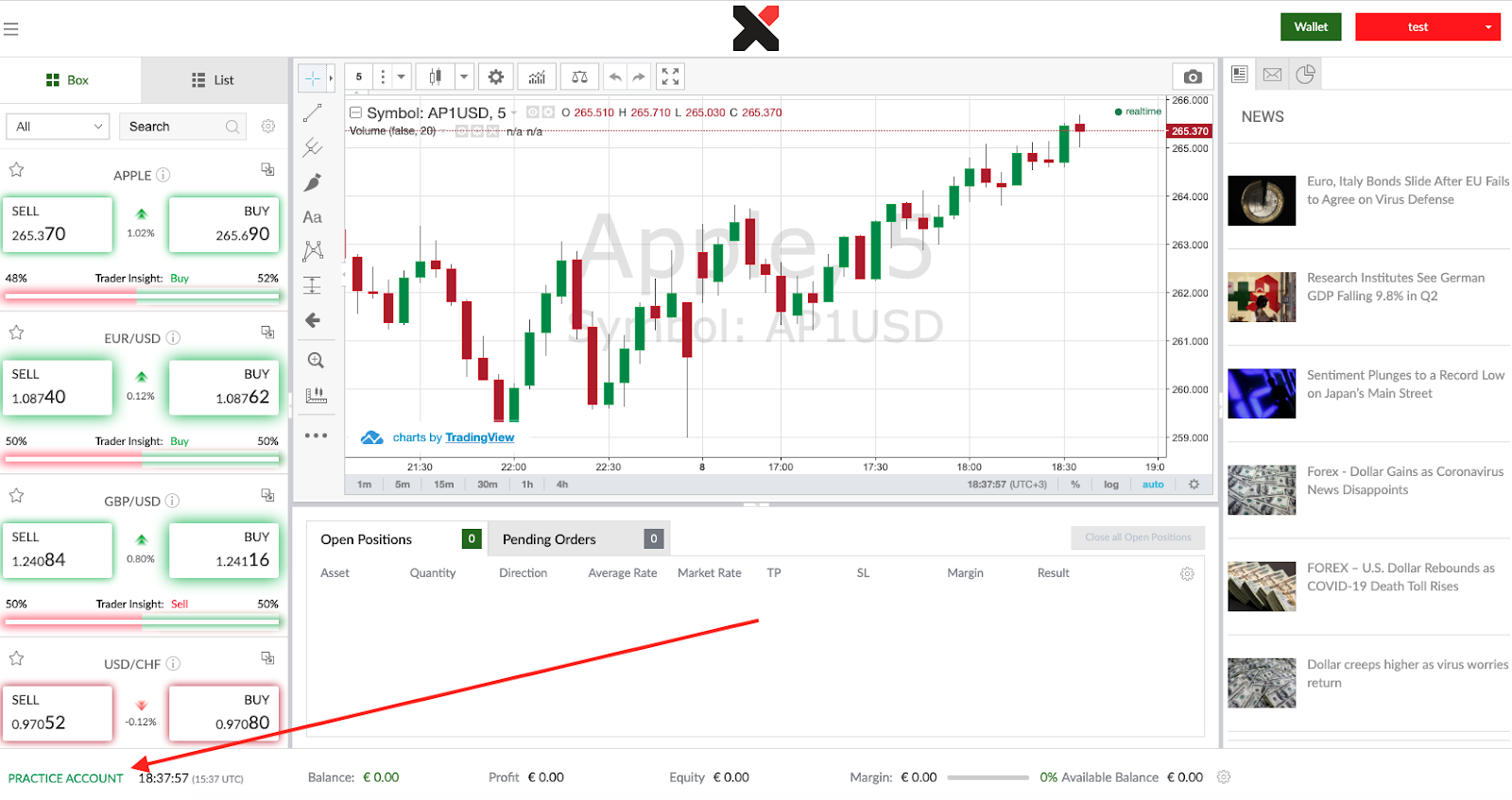Open the mail messages tab icon
Image resolution: width=1512 pixels, height=800 pixels.
pyautogui.click(x=1272, y=74)
